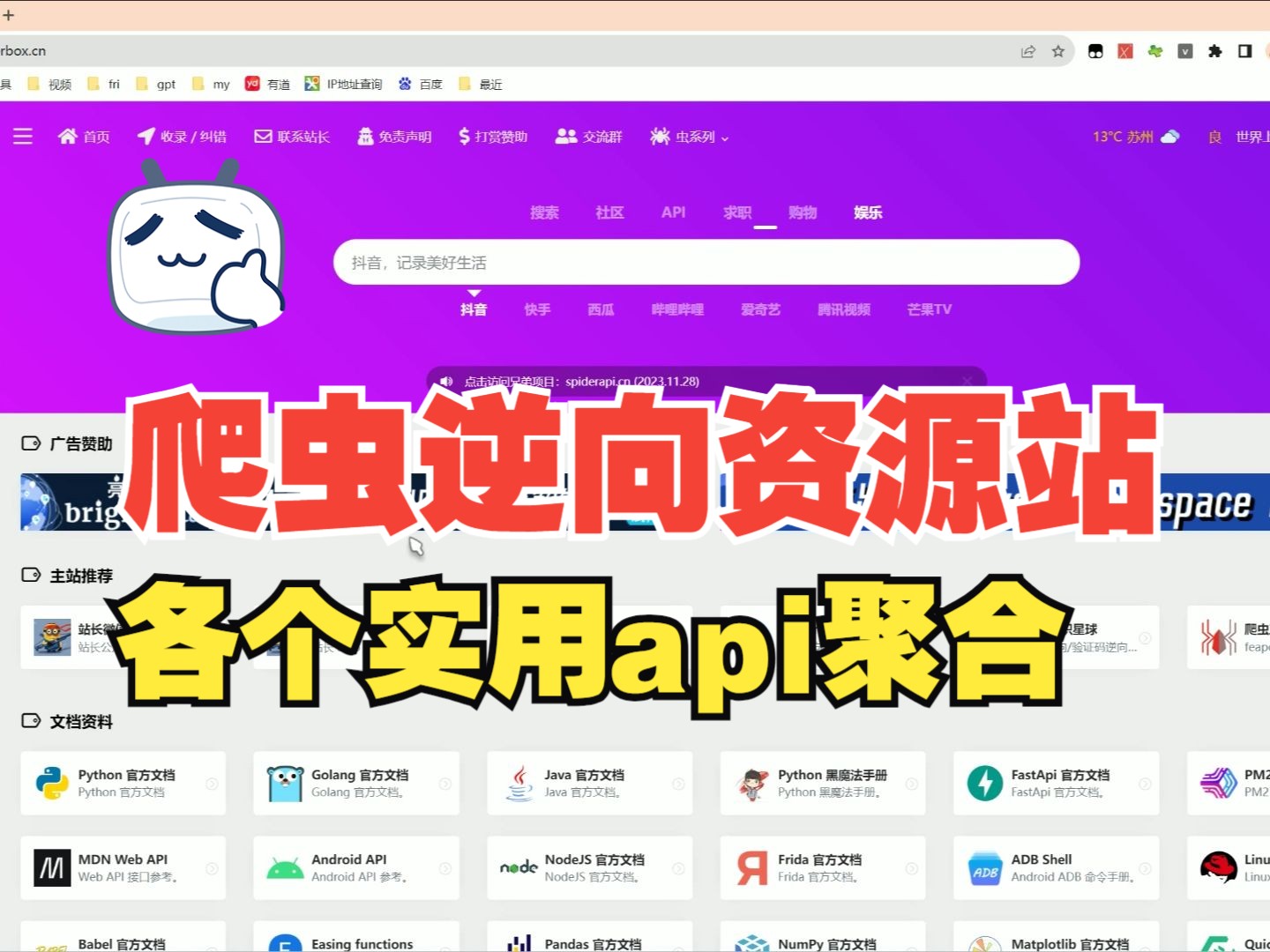Click the Python logo icon
The height and width of the screenshot is (952, 1270).
click(52, 783)
